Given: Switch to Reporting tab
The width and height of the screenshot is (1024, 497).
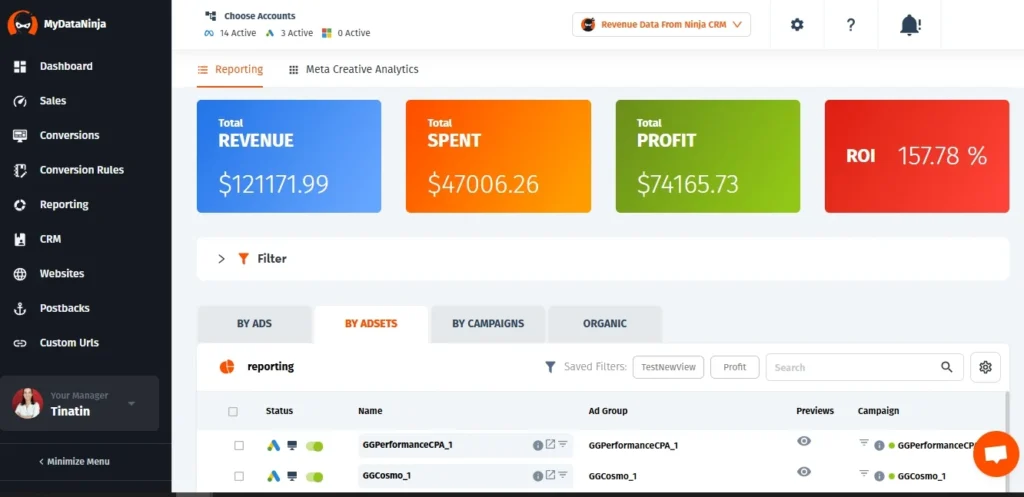Looking at the screenshot, I should pos(231,69).
